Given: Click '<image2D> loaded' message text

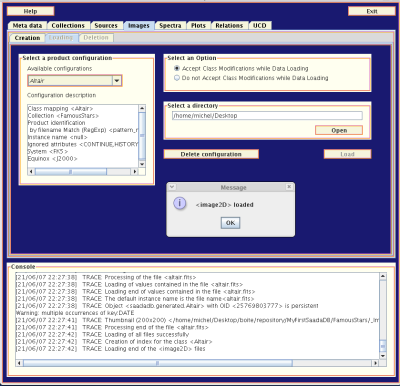Looking at the screenshot, I should click(224, 205).
